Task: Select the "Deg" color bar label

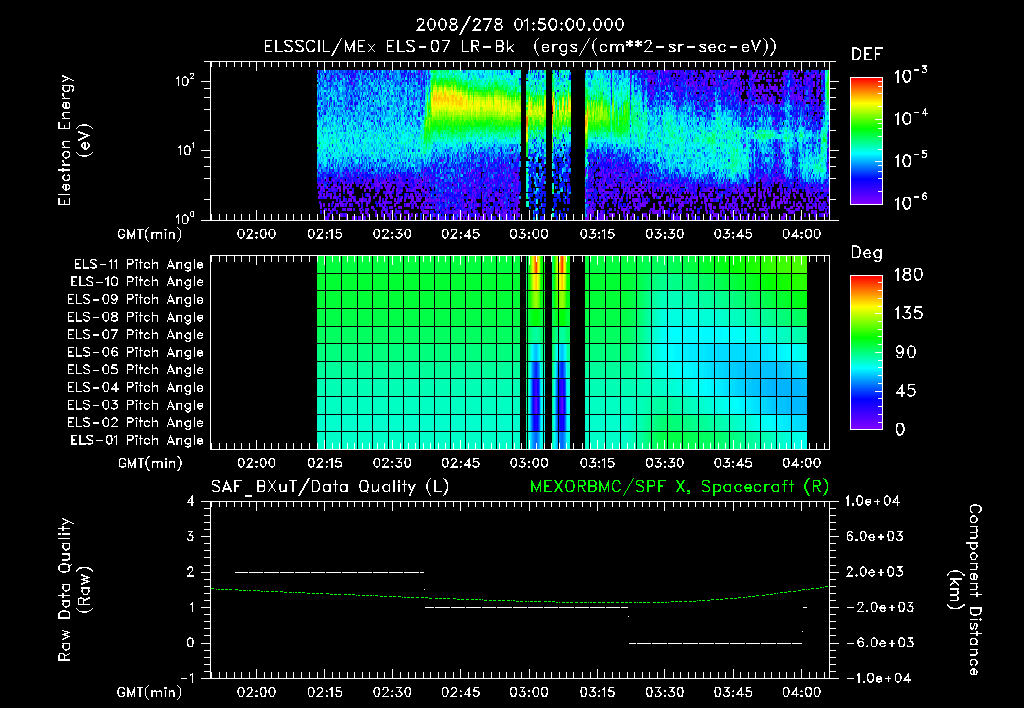Action: tap(866, 253)
